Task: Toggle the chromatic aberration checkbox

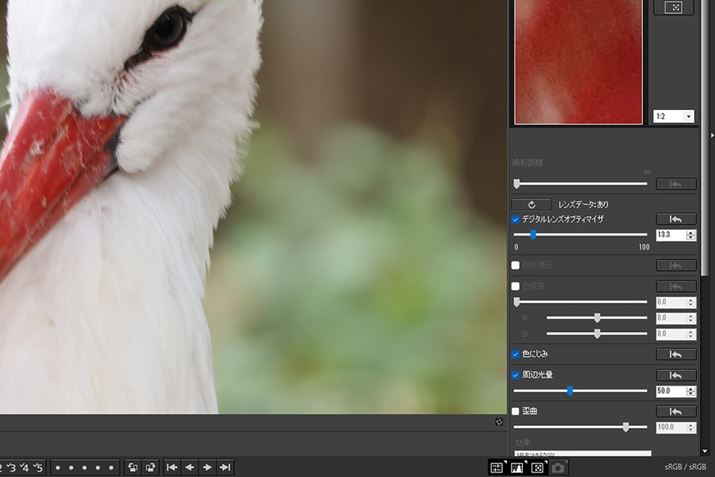Action: [x=516, y=286]
